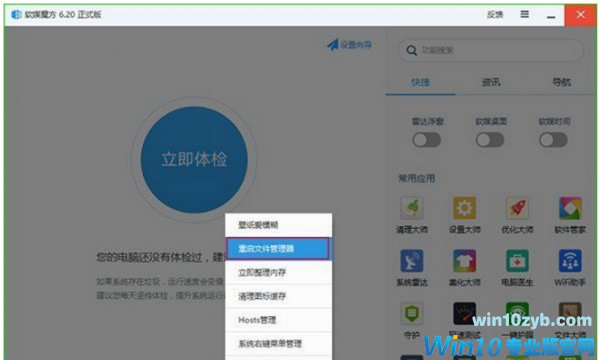600x360 pixels.
Task: Click the 常用应用 section heading
Action: 417,178
